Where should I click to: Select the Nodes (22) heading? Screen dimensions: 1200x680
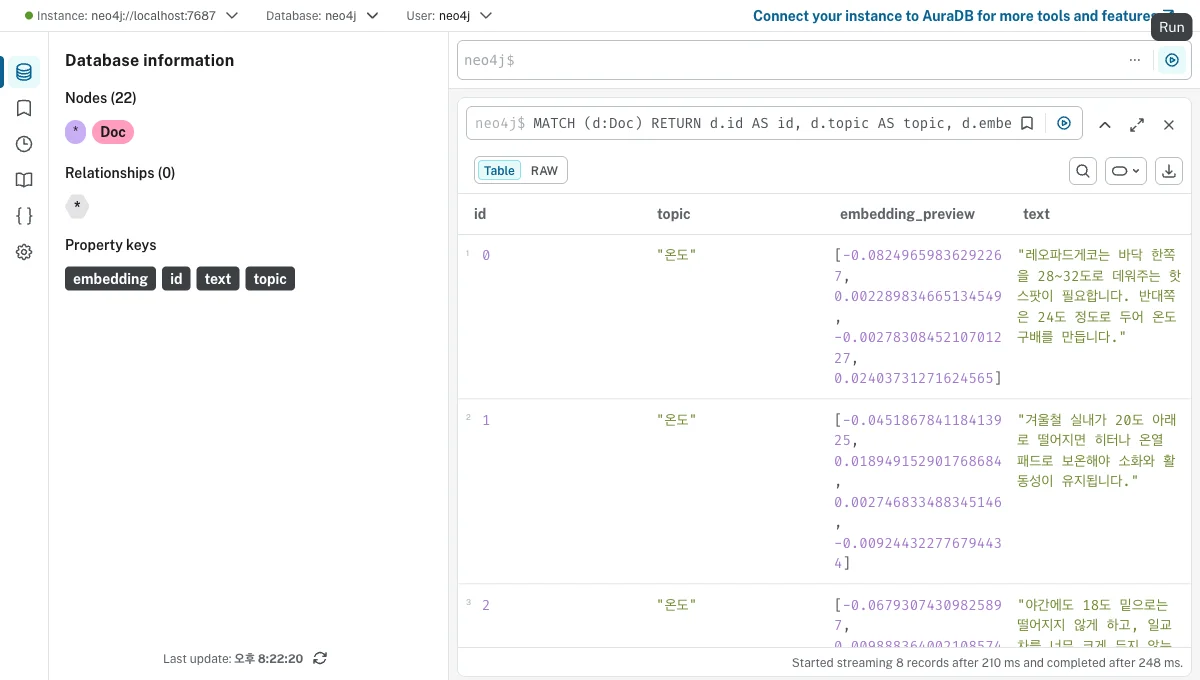pos(101,98)
